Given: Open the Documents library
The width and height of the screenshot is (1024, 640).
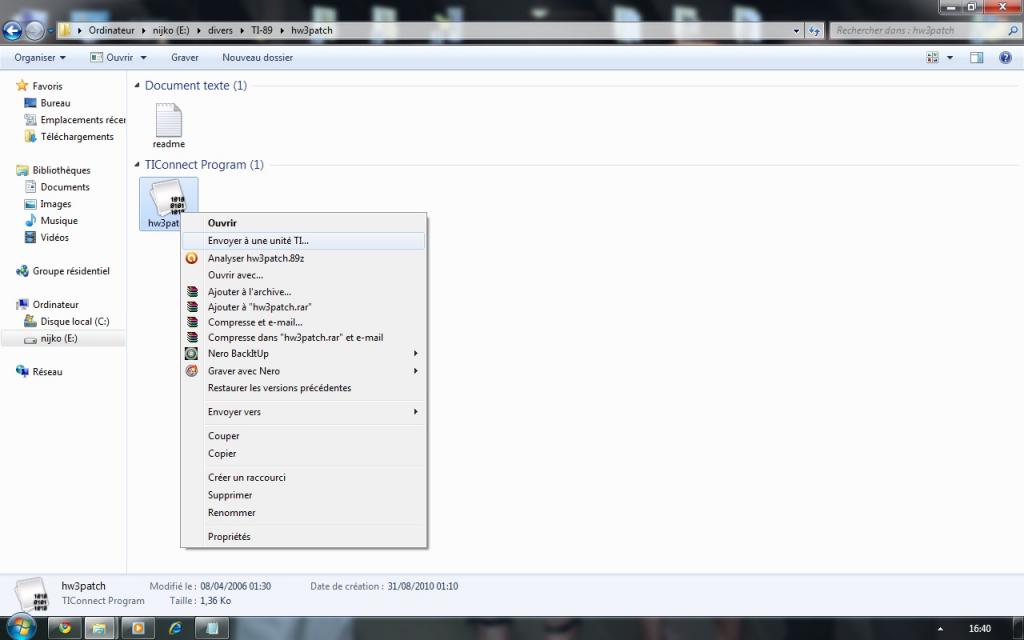Looking at the screenshot, I should click(57, 187).
